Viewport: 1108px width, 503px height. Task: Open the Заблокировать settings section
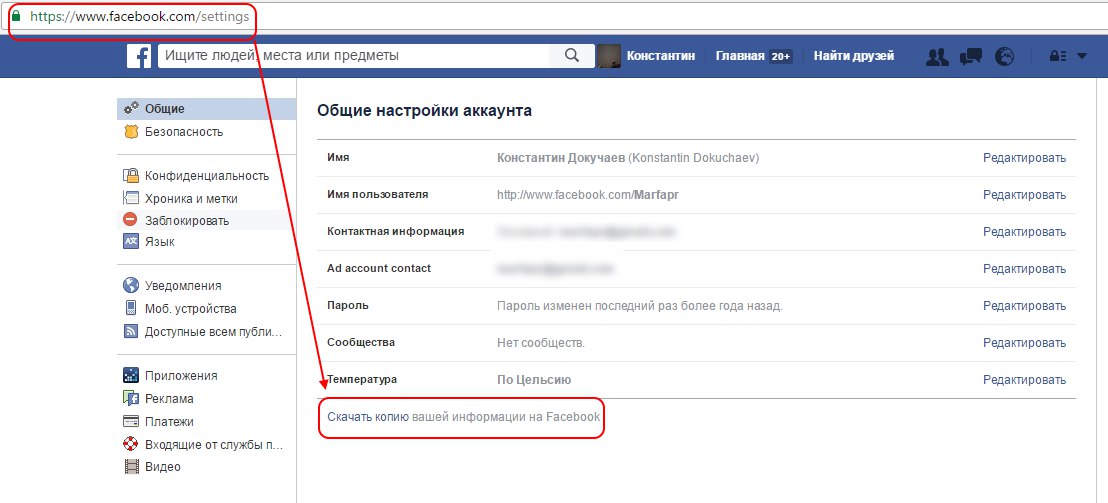[x=207, y=220]
